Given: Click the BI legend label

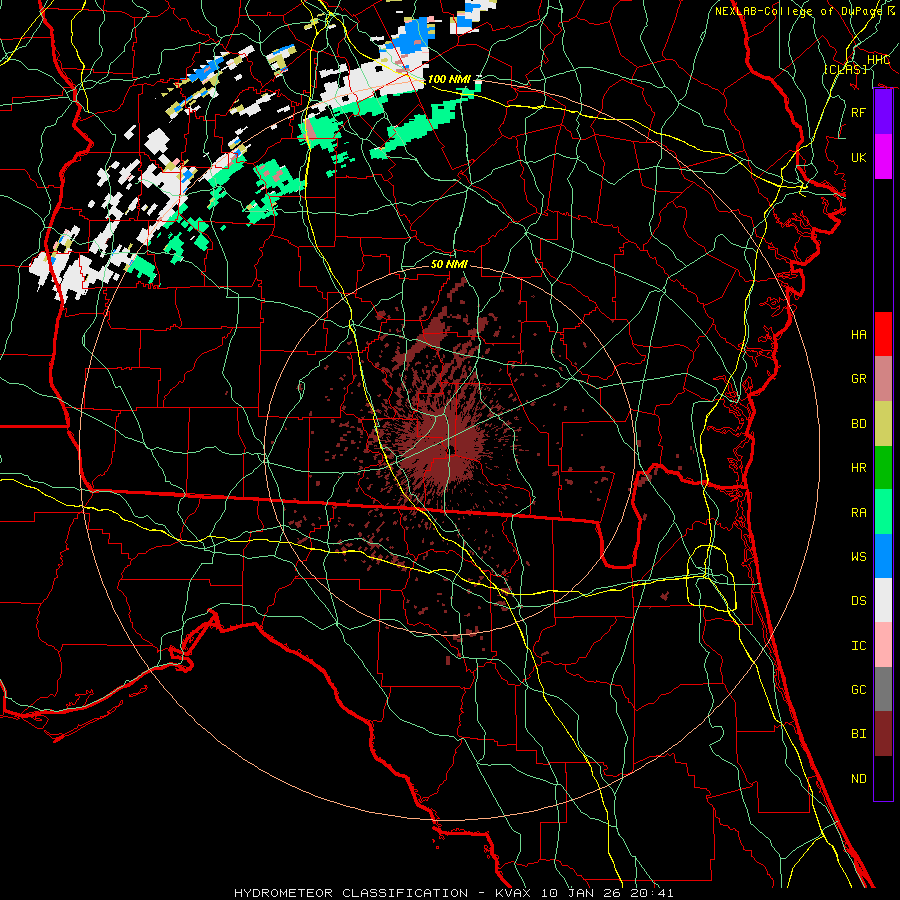Looking at the screenshot, I should 858,734.
